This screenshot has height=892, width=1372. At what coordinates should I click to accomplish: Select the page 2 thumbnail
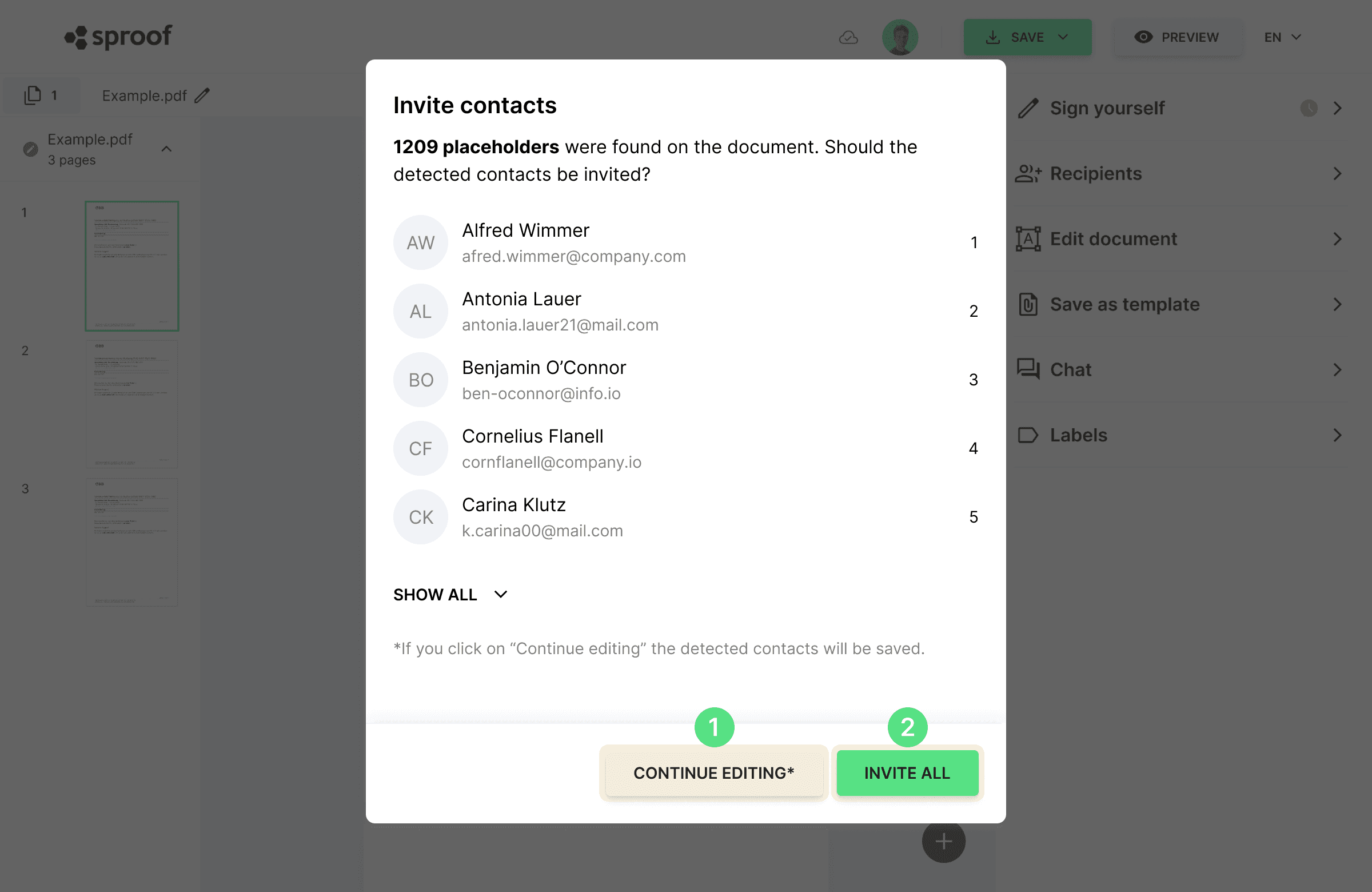point(132,404)
